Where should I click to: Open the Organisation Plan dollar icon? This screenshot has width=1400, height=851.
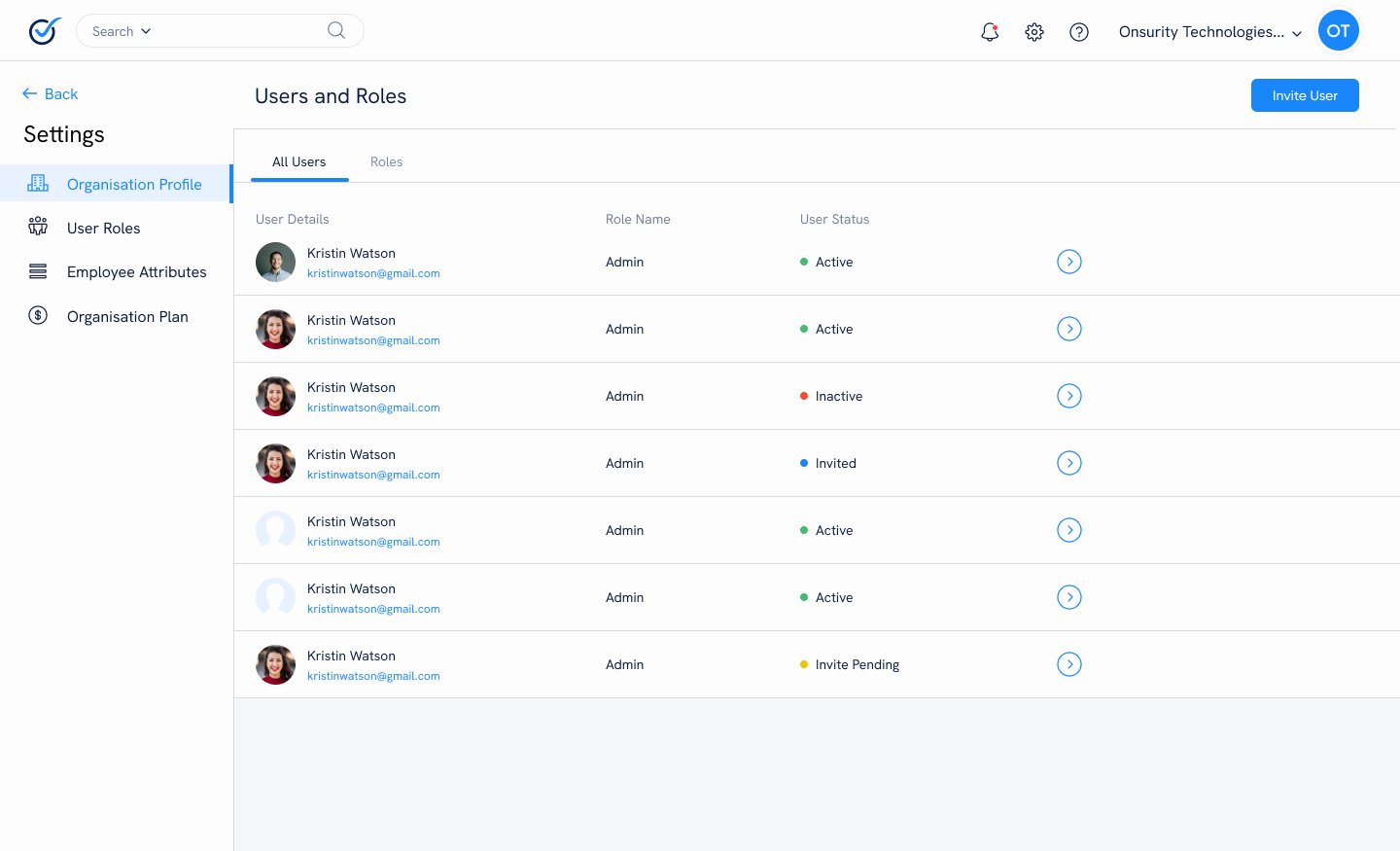(x=37, y=315)
